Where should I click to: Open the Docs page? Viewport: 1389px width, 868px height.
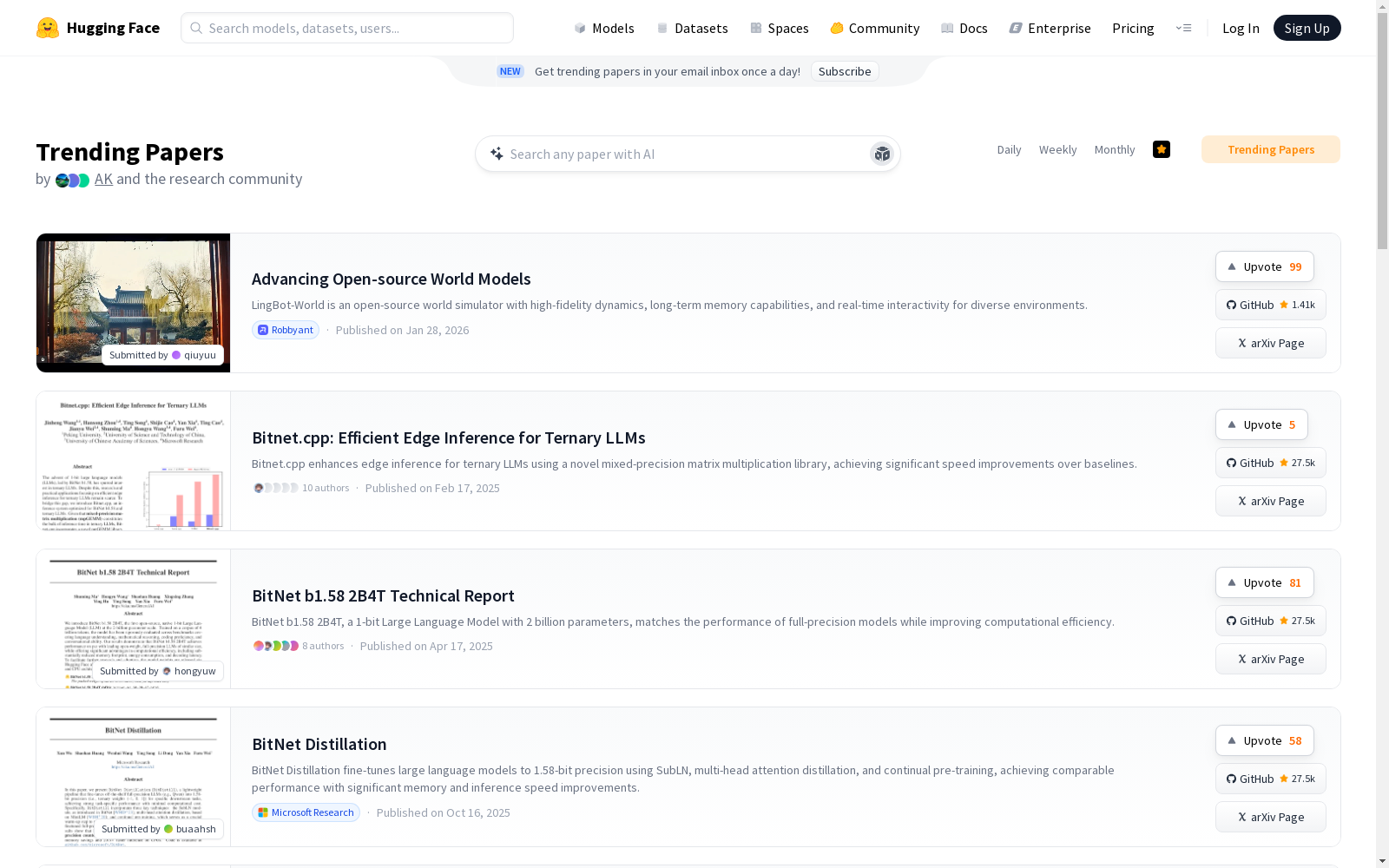[964, 28]
